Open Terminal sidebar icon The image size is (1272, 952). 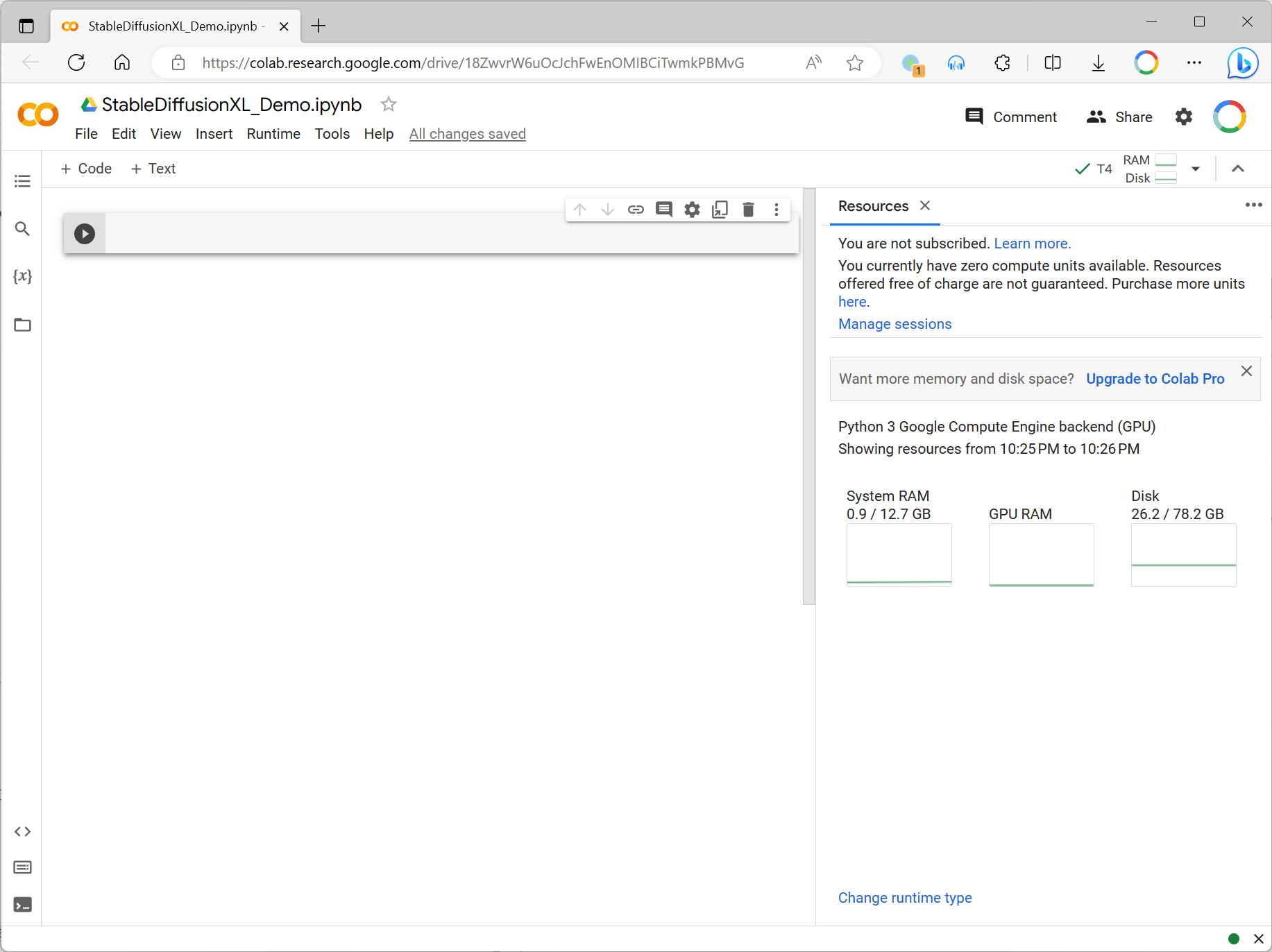22,905
